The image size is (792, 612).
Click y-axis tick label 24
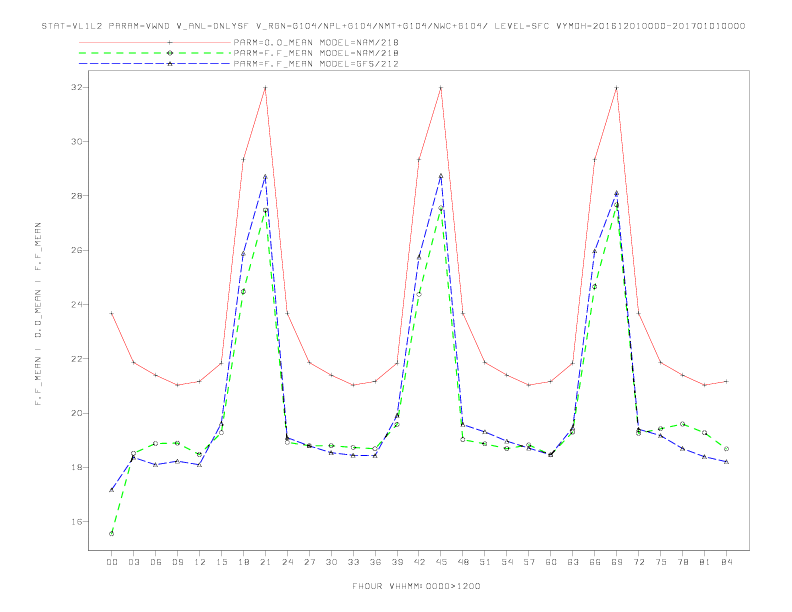pyautogui.click(x=76, y=304)
